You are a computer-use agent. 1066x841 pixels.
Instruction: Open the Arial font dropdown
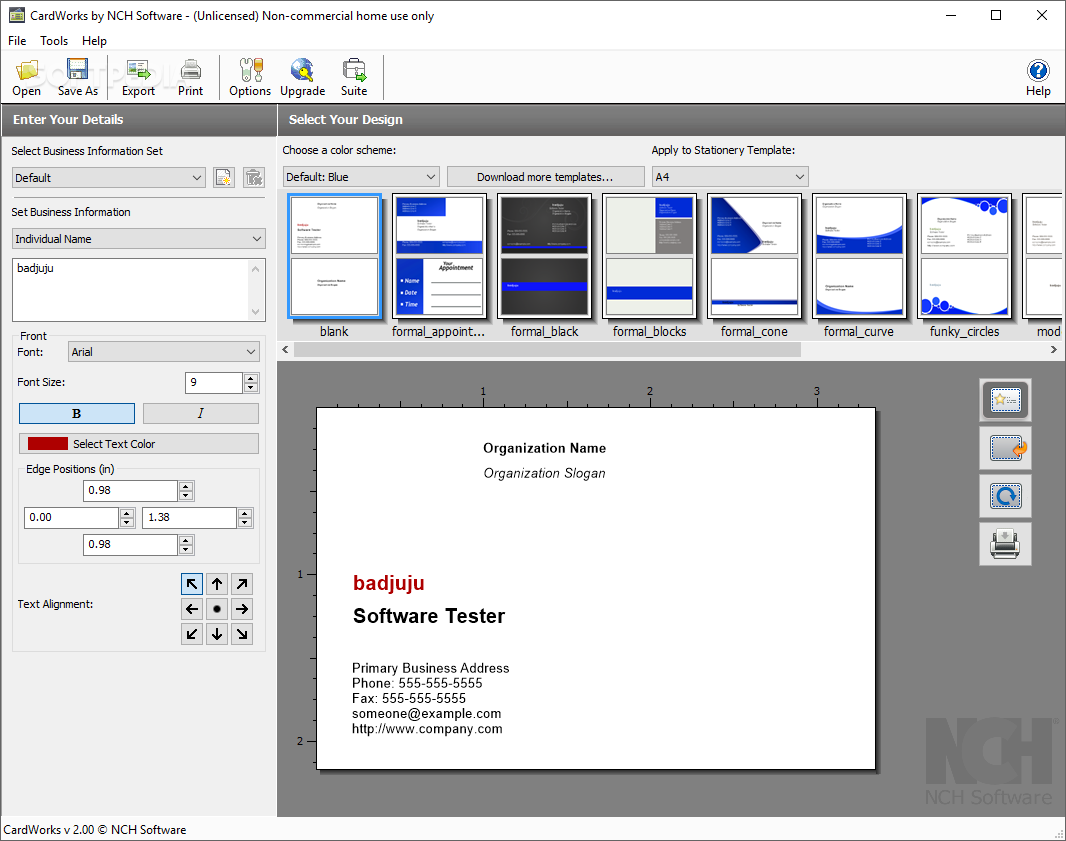click(164, 352)
